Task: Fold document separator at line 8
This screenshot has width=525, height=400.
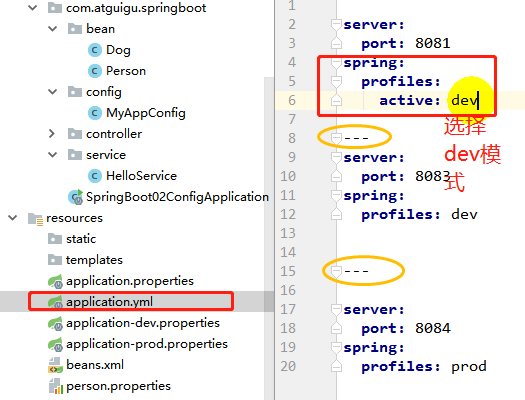Action: (x=336, y=138)
